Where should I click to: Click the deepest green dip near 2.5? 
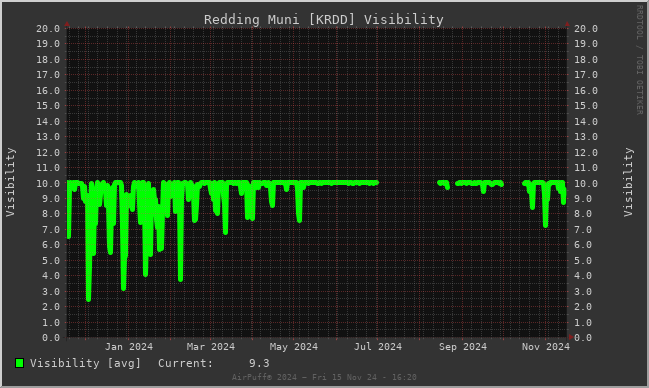coord(88,297)
